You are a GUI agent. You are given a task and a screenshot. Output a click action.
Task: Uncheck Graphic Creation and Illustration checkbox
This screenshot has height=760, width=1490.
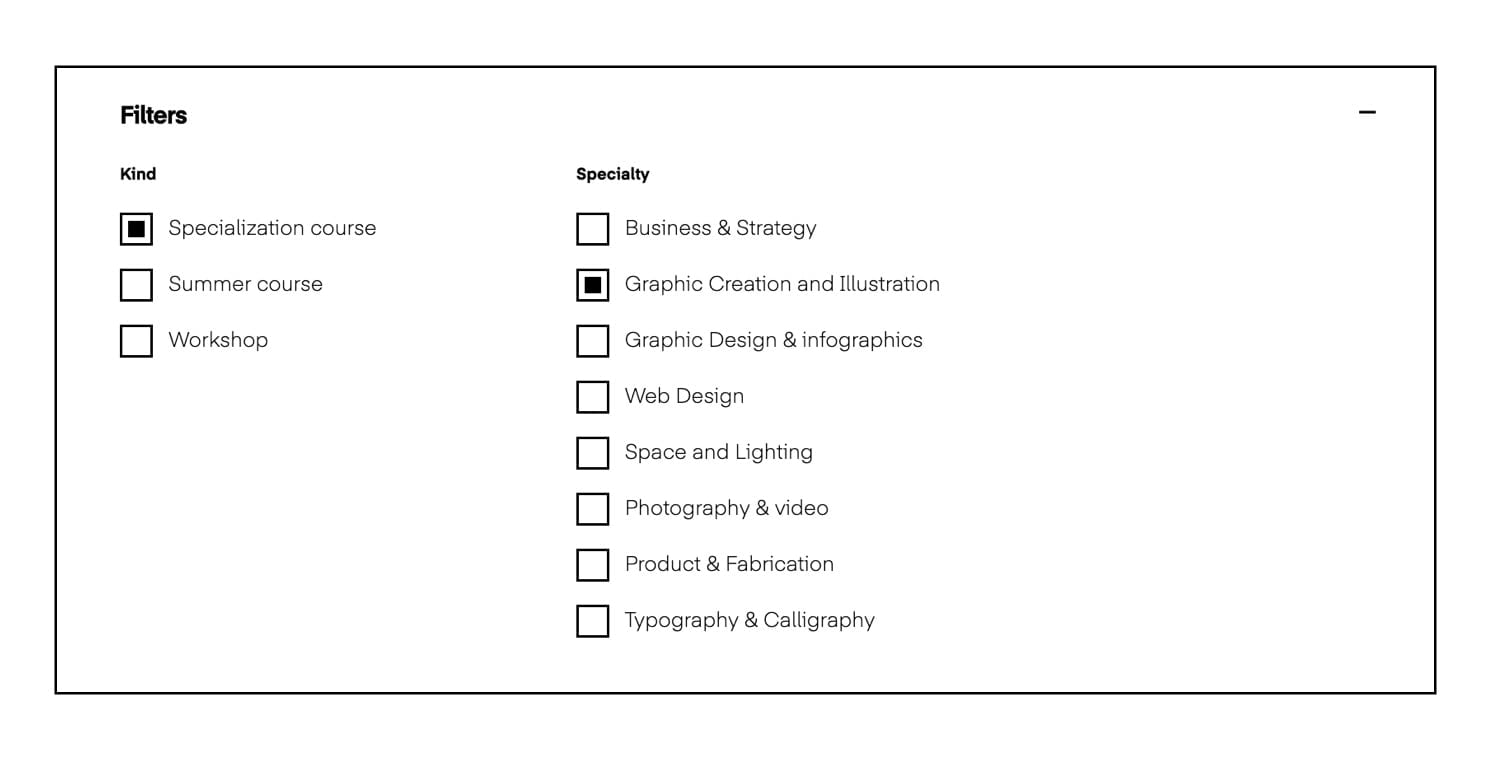tap(593, 285)
